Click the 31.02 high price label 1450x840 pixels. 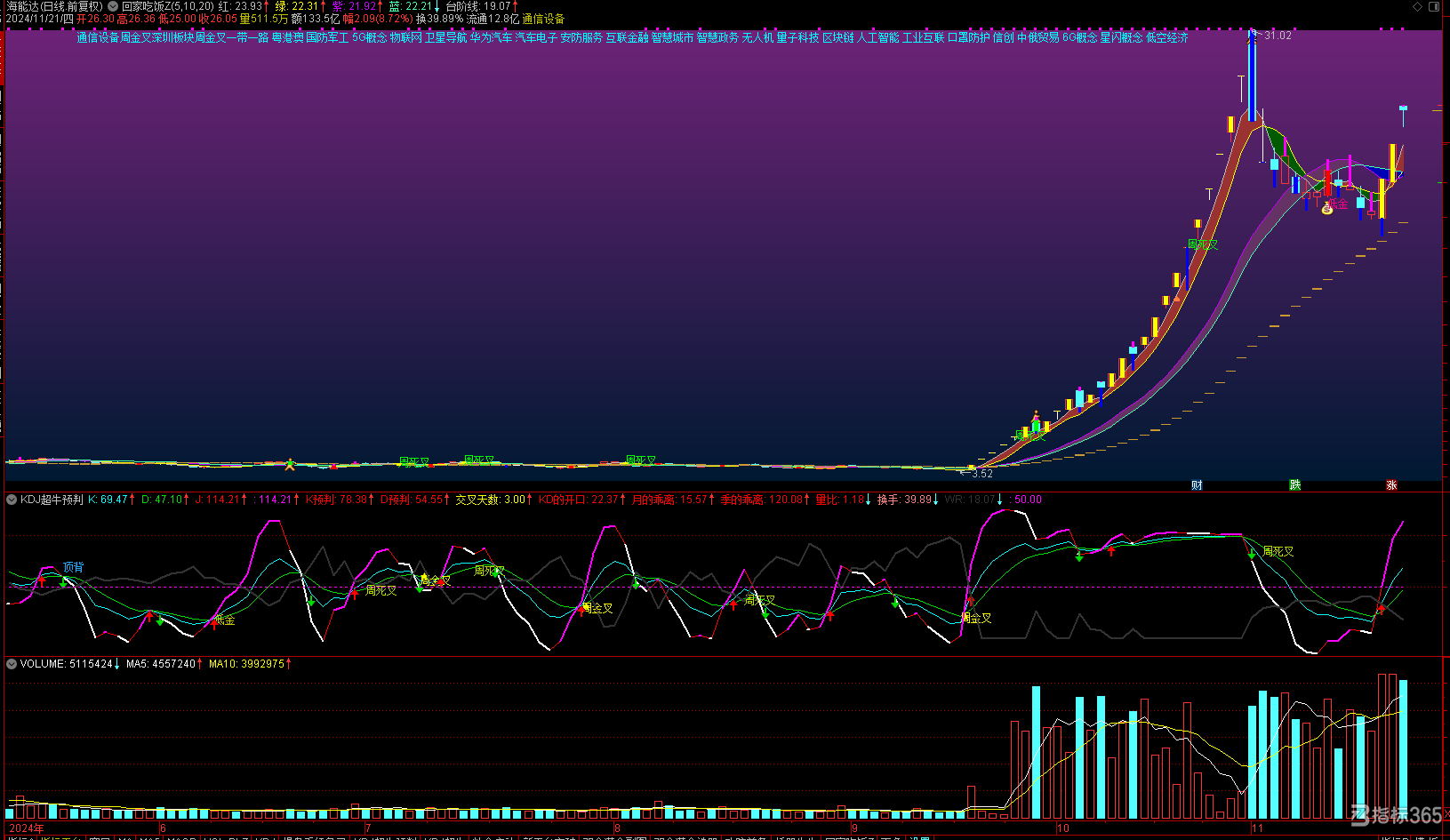click(1278, 36)
